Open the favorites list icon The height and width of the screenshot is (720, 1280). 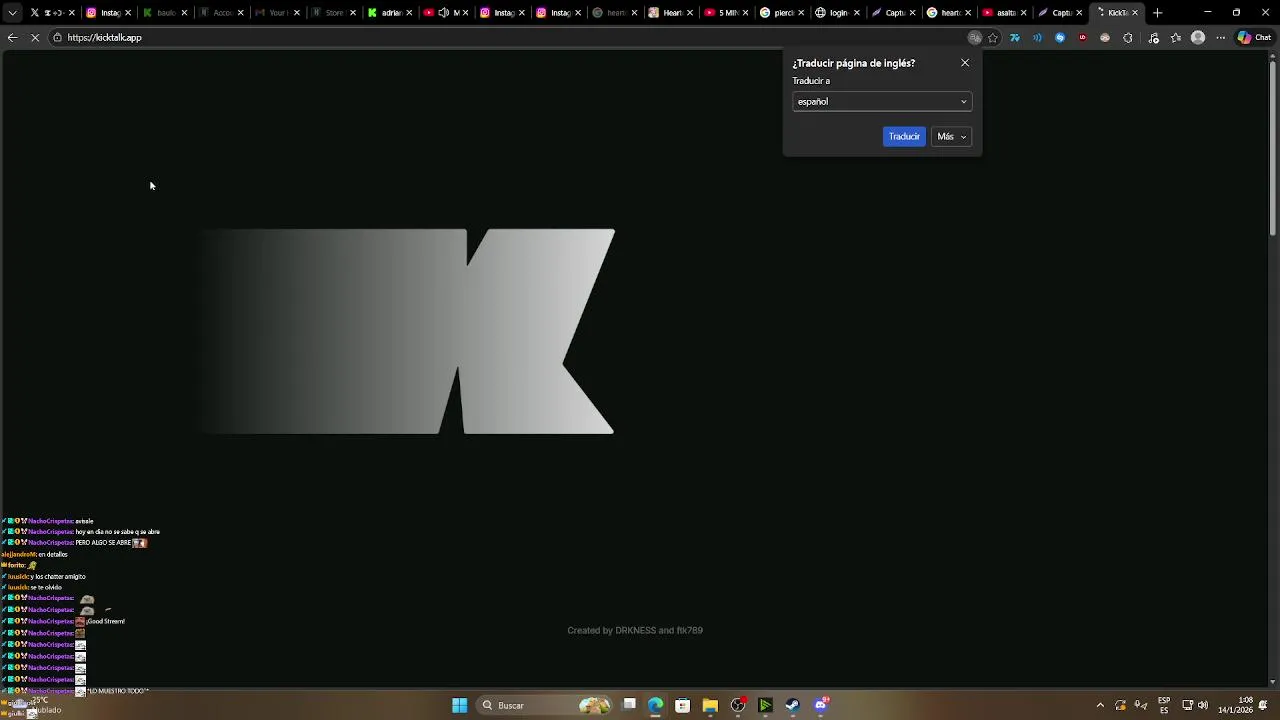(x=1176, y=37)
